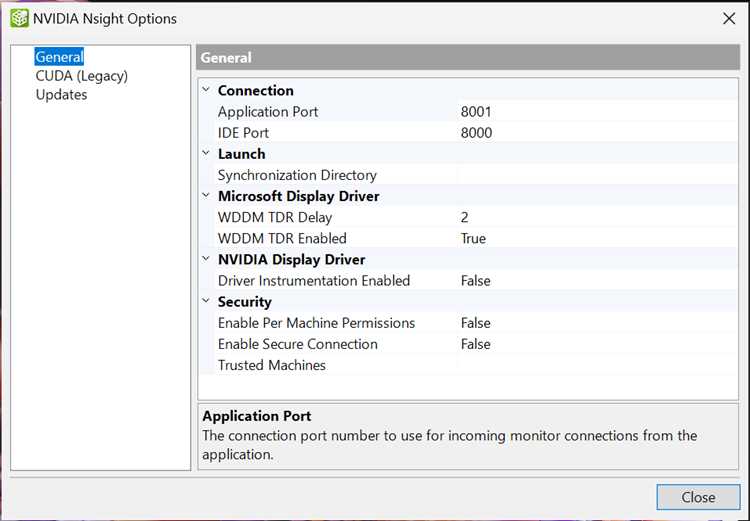The width and height of the screenshot is (750, 521).
Task: Edit the Application Port value 8001
Action: coord(597,111)
